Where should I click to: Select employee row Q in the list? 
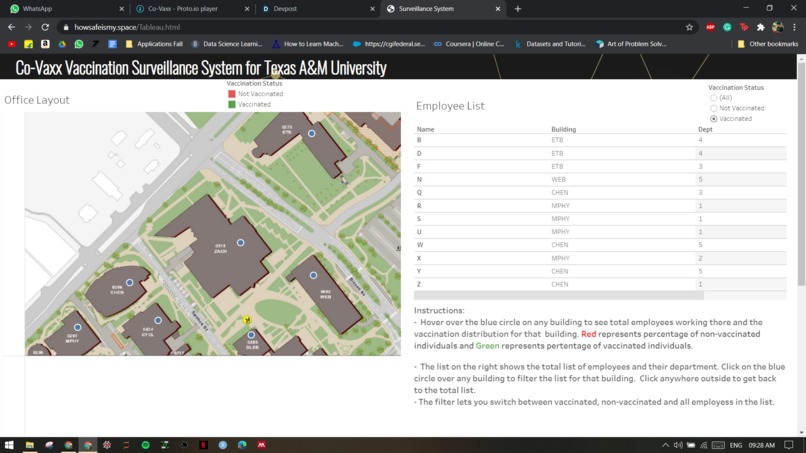[x=600, y=192]
